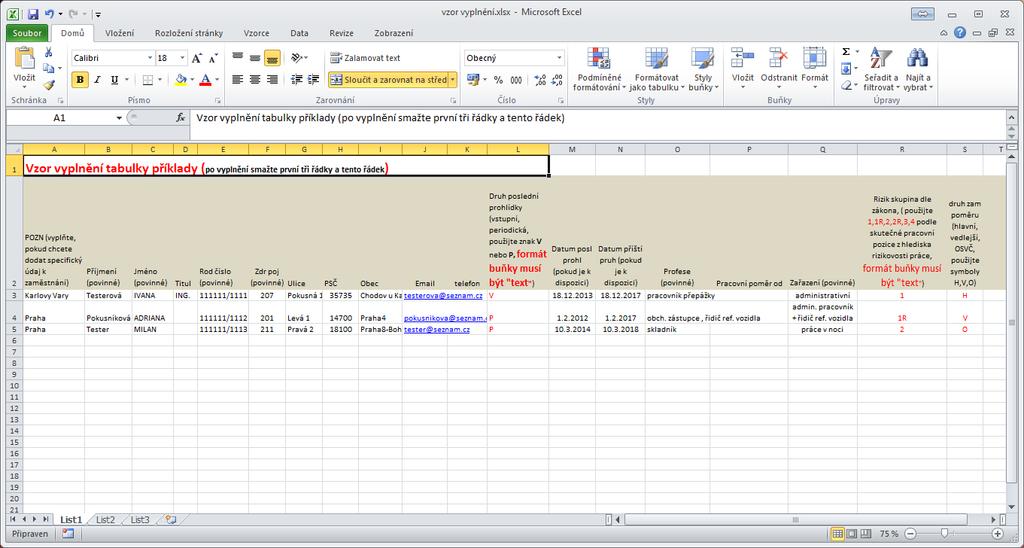Click email link tester@seznam.cz
Viewport: 1024px width, 548px height.
[436, 330]
